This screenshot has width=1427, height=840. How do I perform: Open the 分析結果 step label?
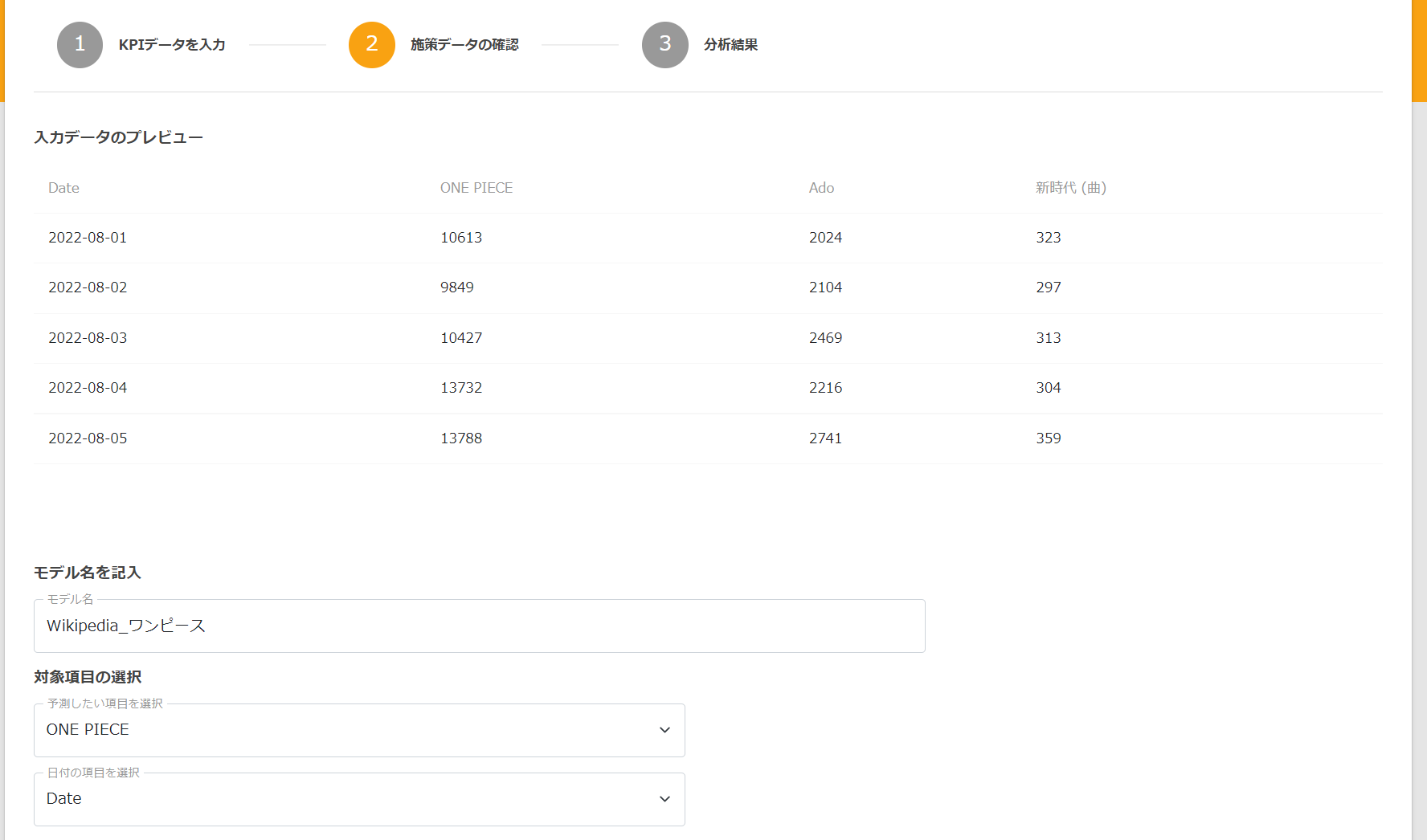730,45
